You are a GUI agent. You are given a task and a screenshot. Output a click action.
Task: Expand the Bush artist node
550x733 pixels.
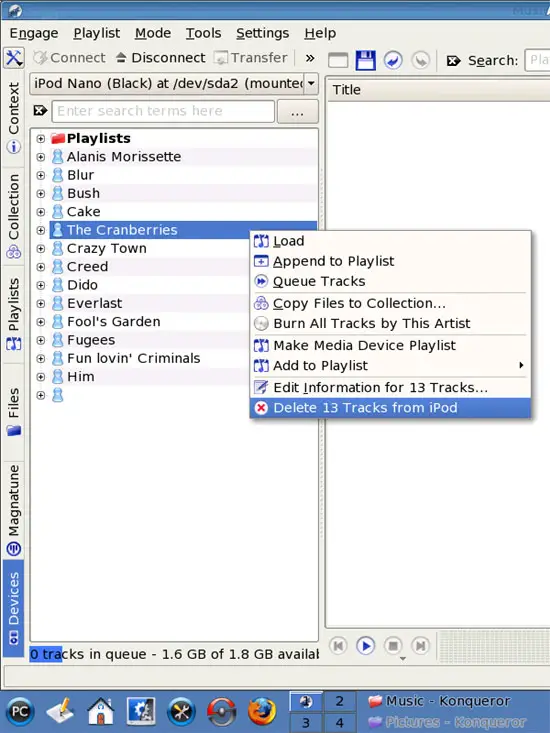point(41,194)
